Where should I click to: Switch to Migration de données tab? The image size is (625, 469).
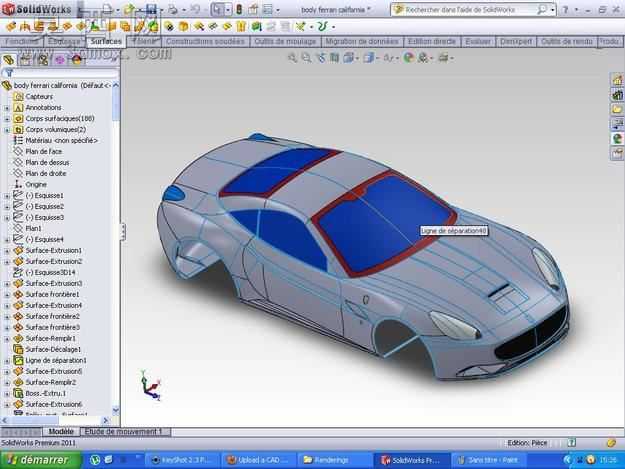(362, 41)
